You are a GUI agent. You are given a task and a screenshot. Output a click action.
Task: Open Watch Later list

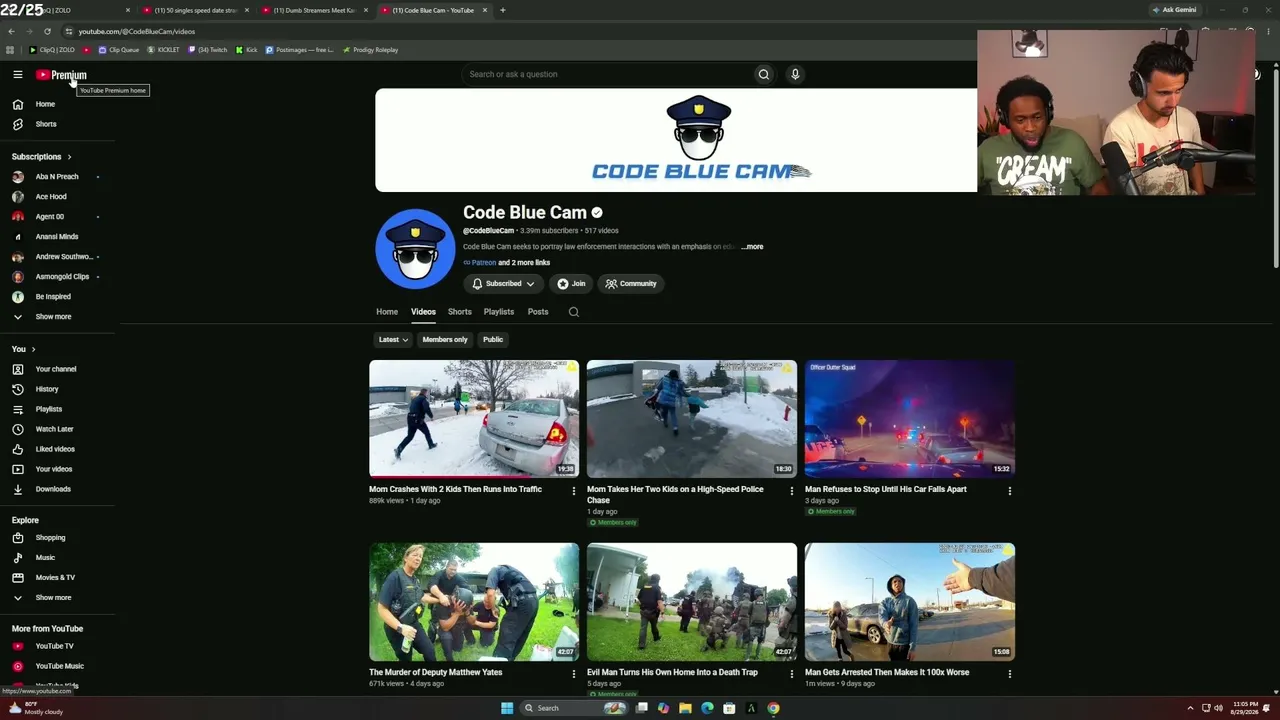click(x=56, y=429)
